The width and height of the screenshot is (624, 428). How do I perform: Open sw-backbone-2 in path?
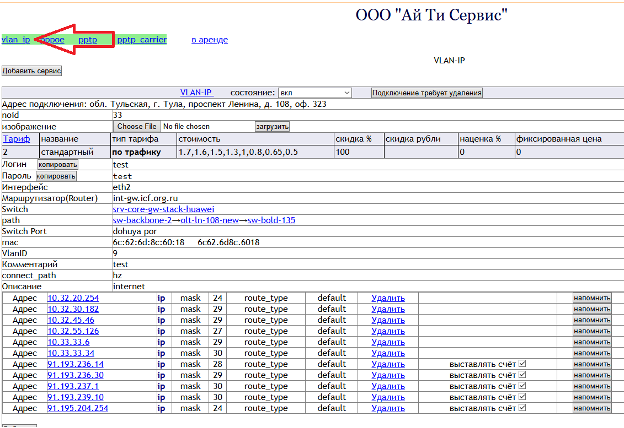pyautogui.click(x=142, y=220)
